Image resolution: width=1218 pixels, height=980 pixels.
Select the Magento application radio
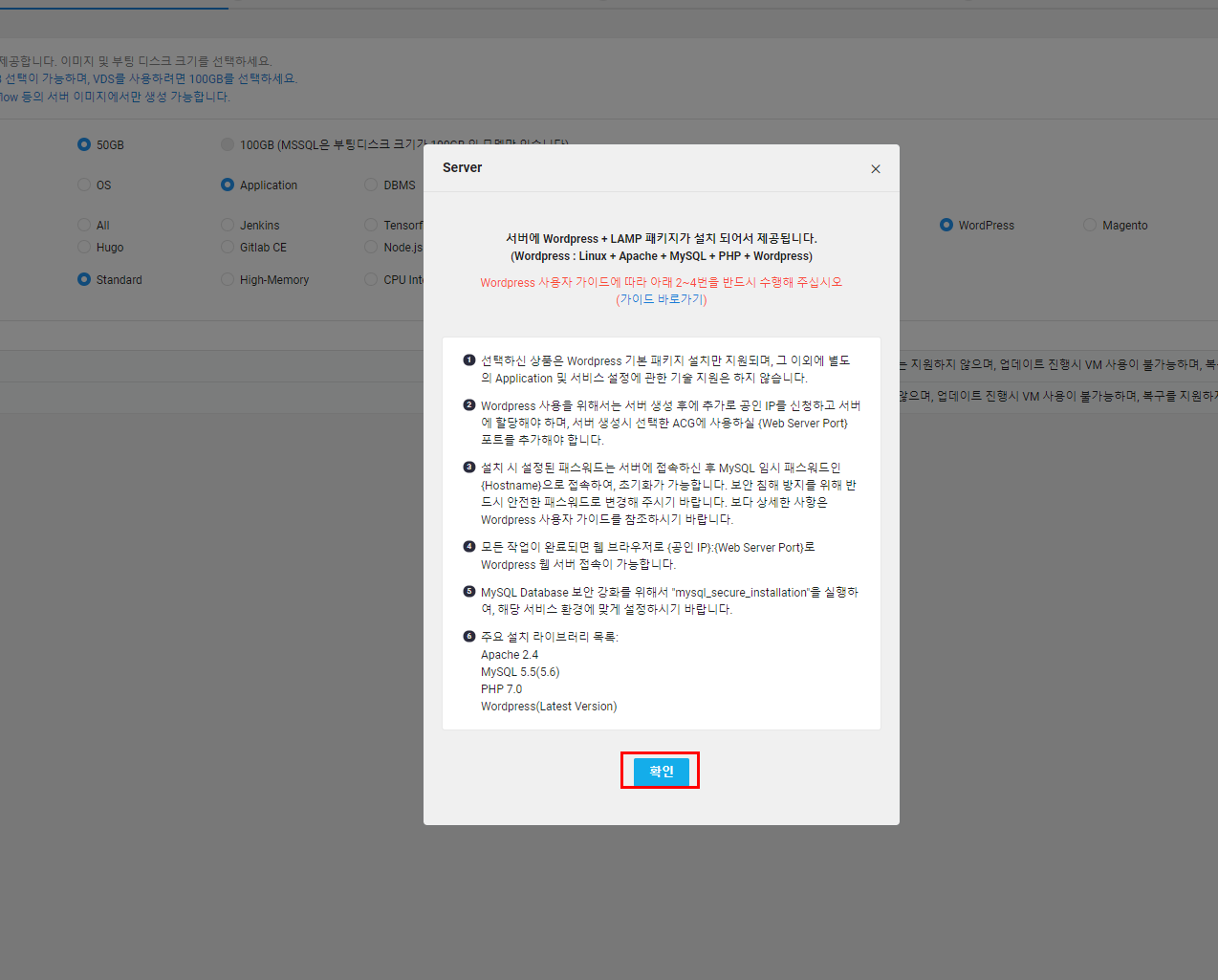(x=1090, y=225)
